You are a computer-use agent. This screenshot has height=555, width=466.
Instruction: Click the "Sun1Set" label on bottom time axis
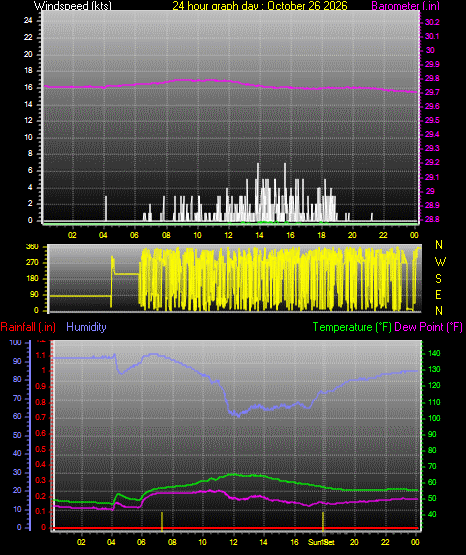[x=321, y=542]
